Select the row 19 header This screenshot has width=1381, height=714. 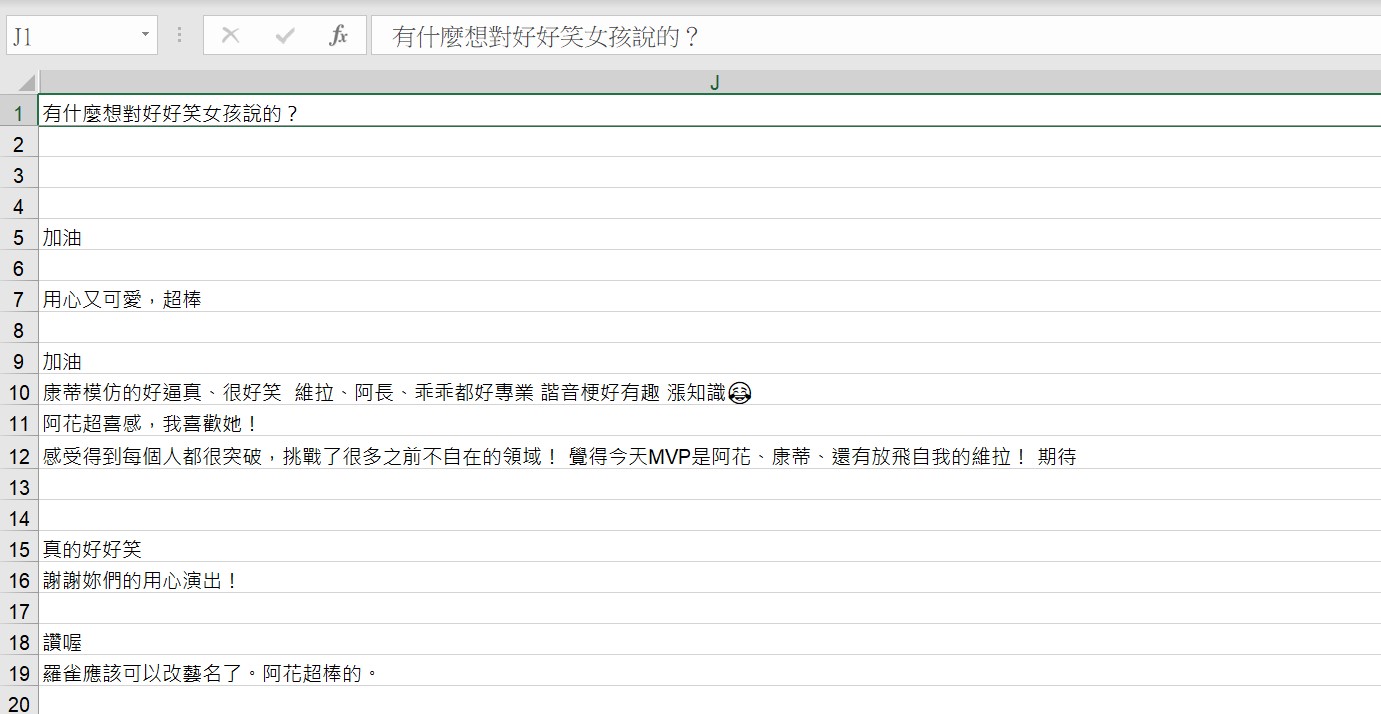19,673
